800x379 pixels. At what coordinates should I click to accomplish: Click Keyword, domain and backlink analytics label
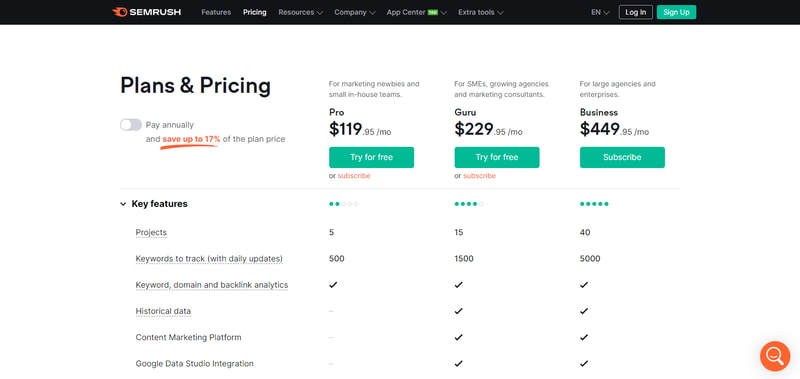pyautogui.click(x=212, y=285)
